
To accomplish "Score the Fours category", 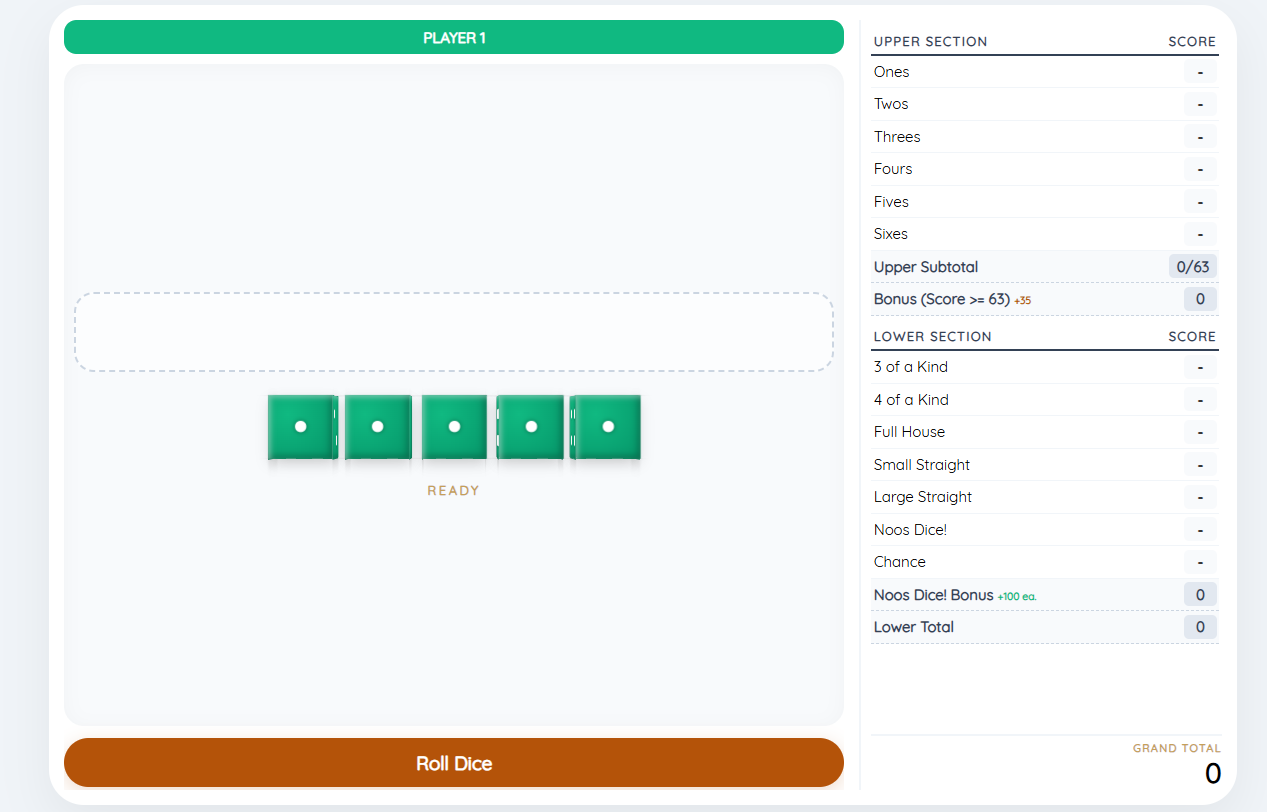I will pyautogui.click(x=1045, y=169).
